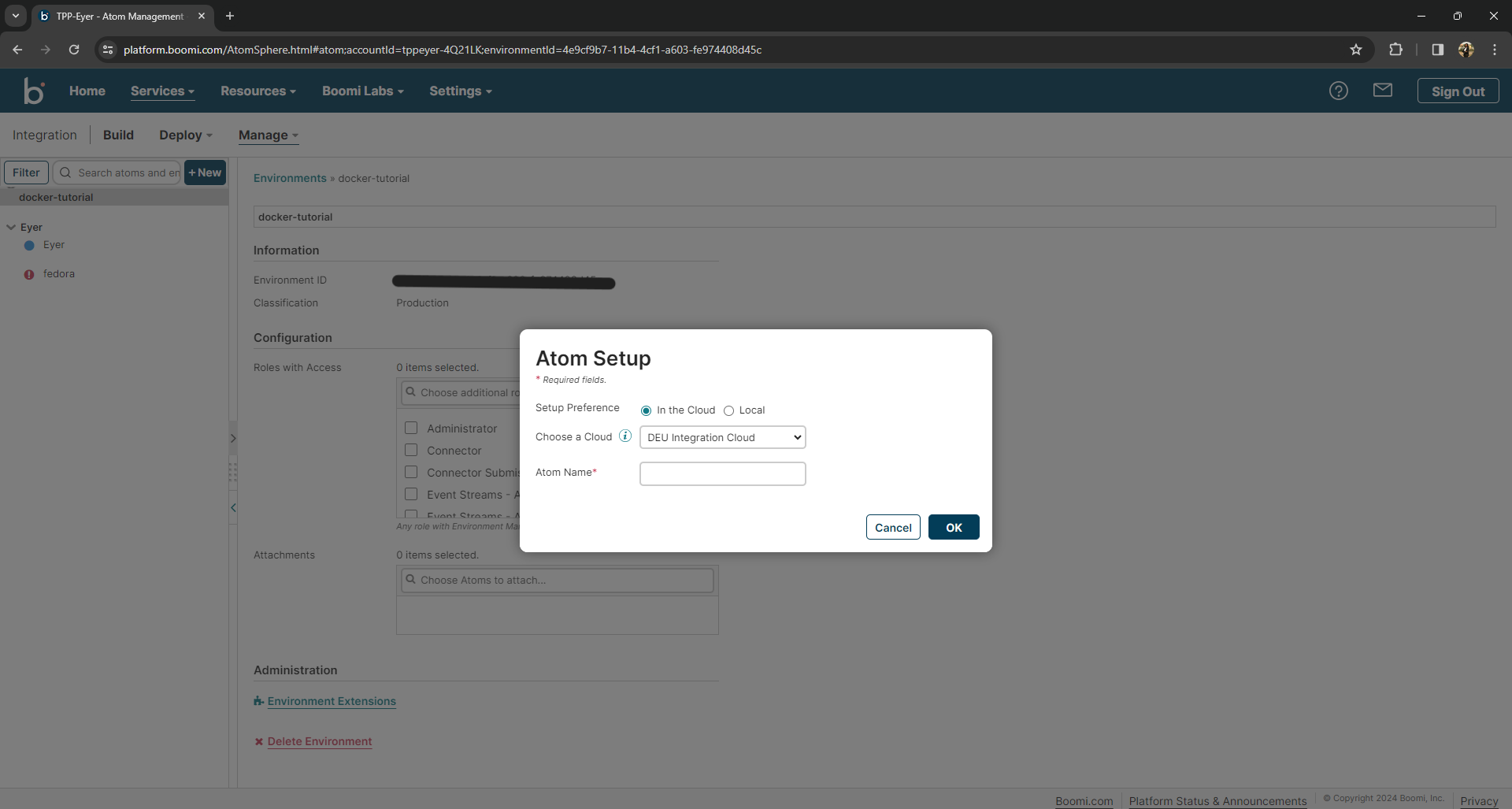1512x809 pixels.
Task: Click the error status icon beside fedora
Action: pos(29,274)
